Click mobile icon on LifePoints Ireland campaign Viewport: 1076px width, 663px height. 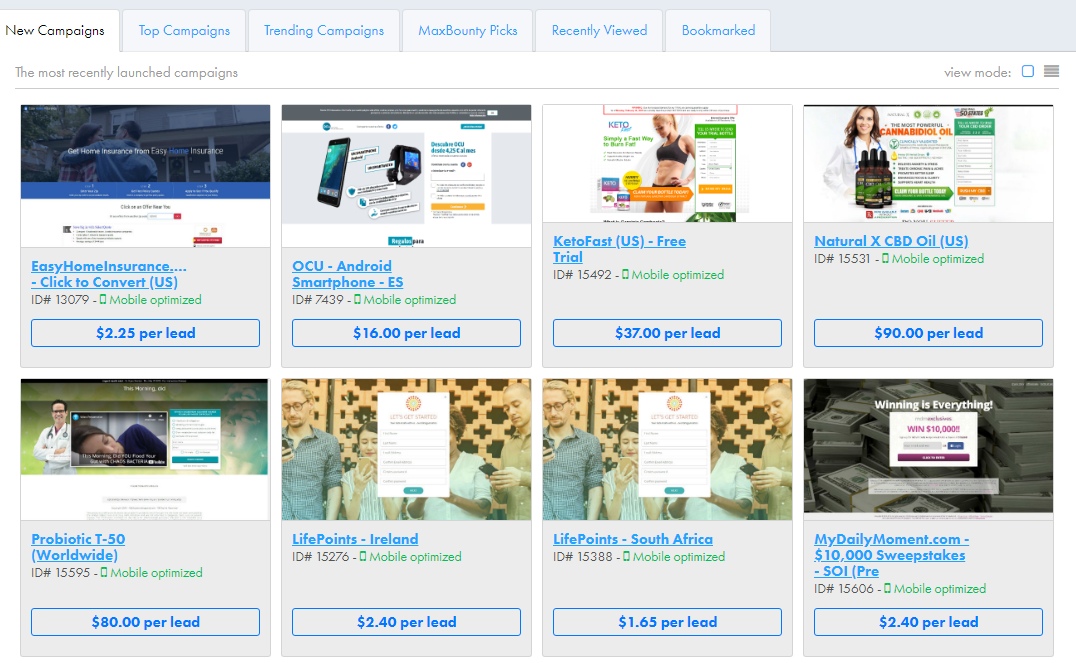[x=363, y=557]
